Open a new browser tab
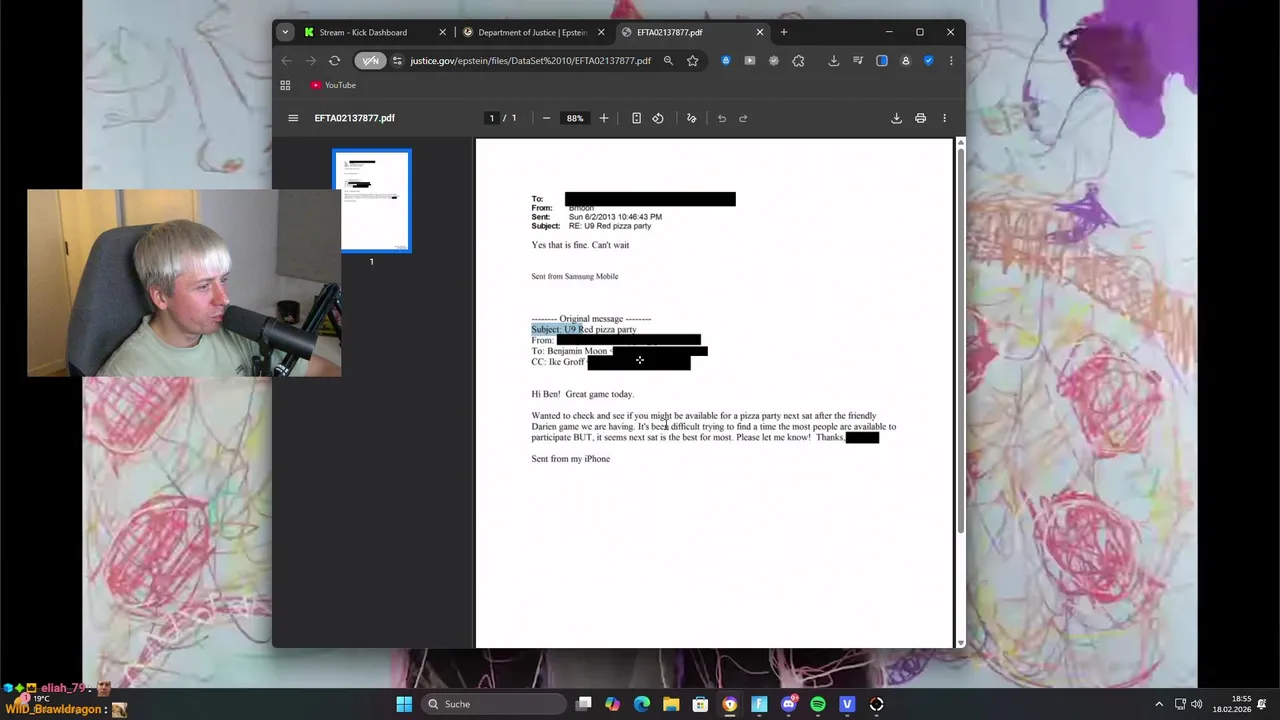 point(784,32)
